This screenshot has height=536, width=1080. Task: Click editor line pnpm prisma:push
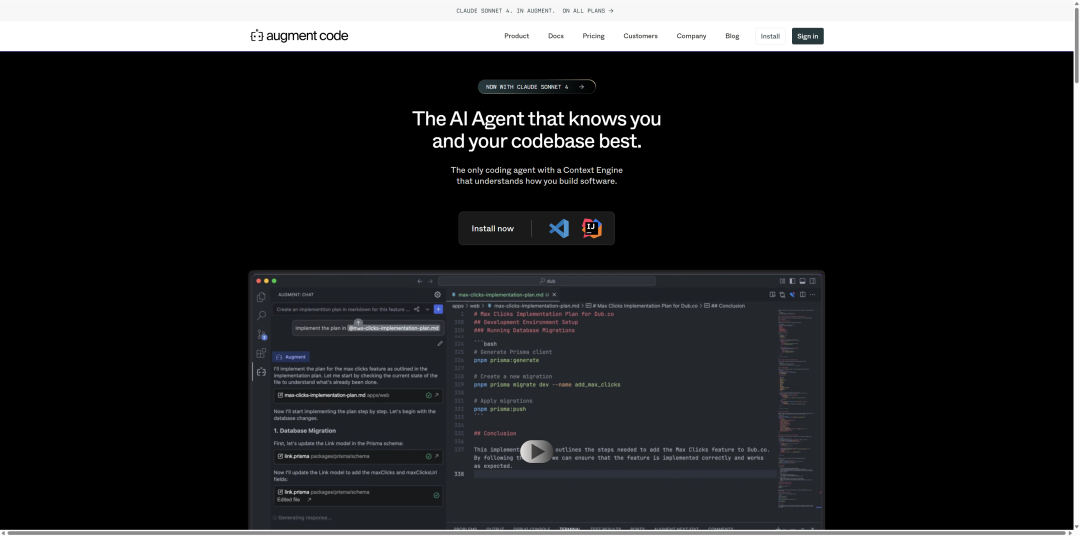[499, 409]
